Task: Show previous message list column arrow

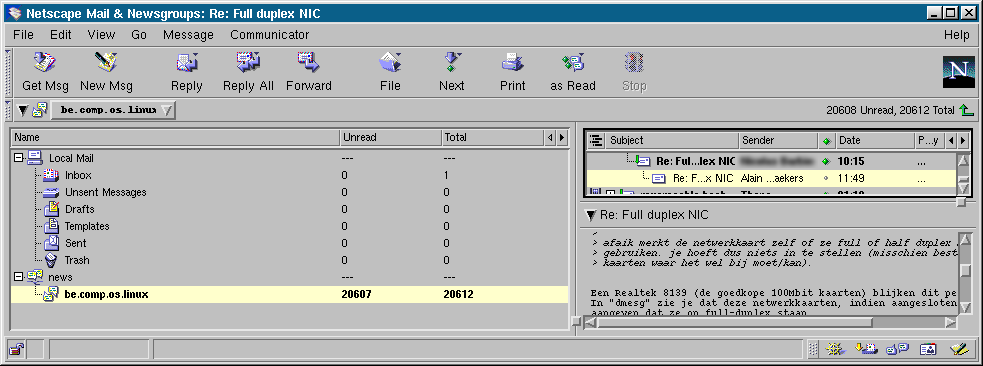Action: (x=951, y=140)
